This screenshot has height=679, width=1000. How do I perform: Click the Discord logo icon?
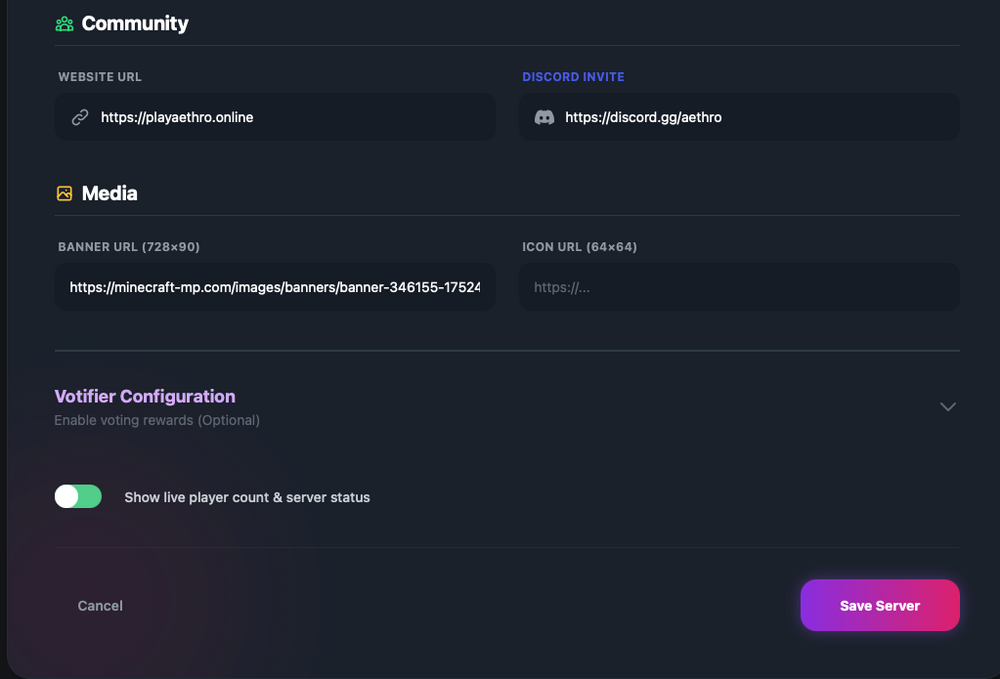[544, 118]
